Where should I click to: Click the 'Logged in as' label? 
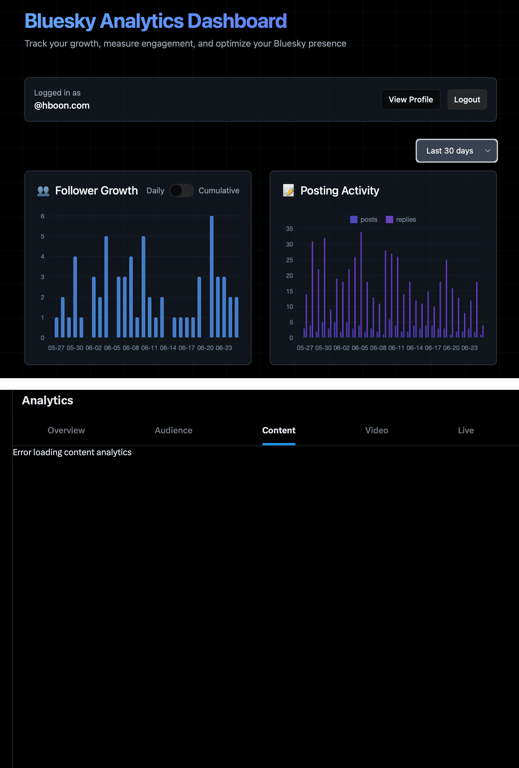pyautogui.click(x=57, y=93)
